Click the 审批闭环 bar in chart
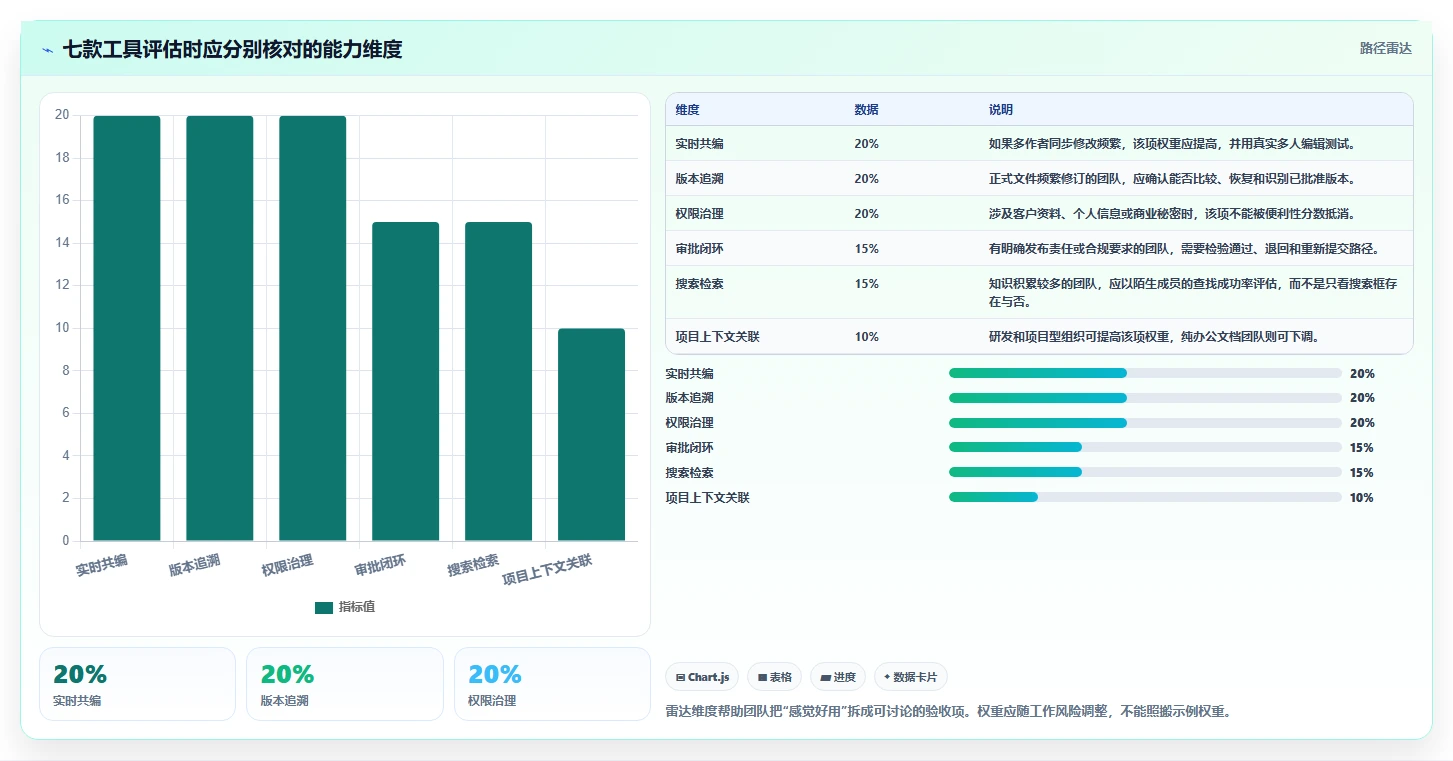This screenshot has width=1453, height=761. [406, 381]
